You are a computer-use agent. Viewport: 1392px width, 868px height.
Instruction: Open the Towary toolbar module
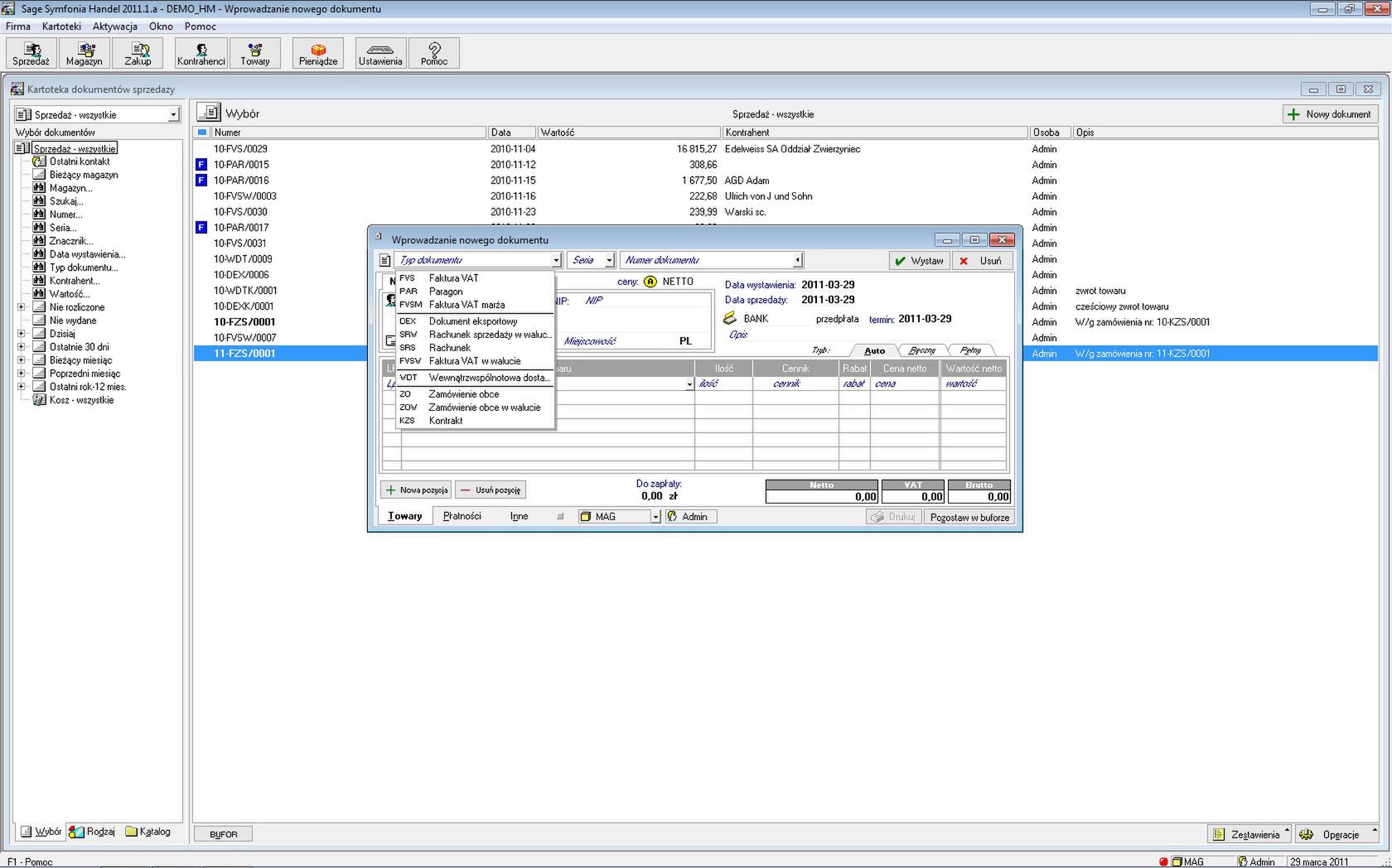[255, 53]
